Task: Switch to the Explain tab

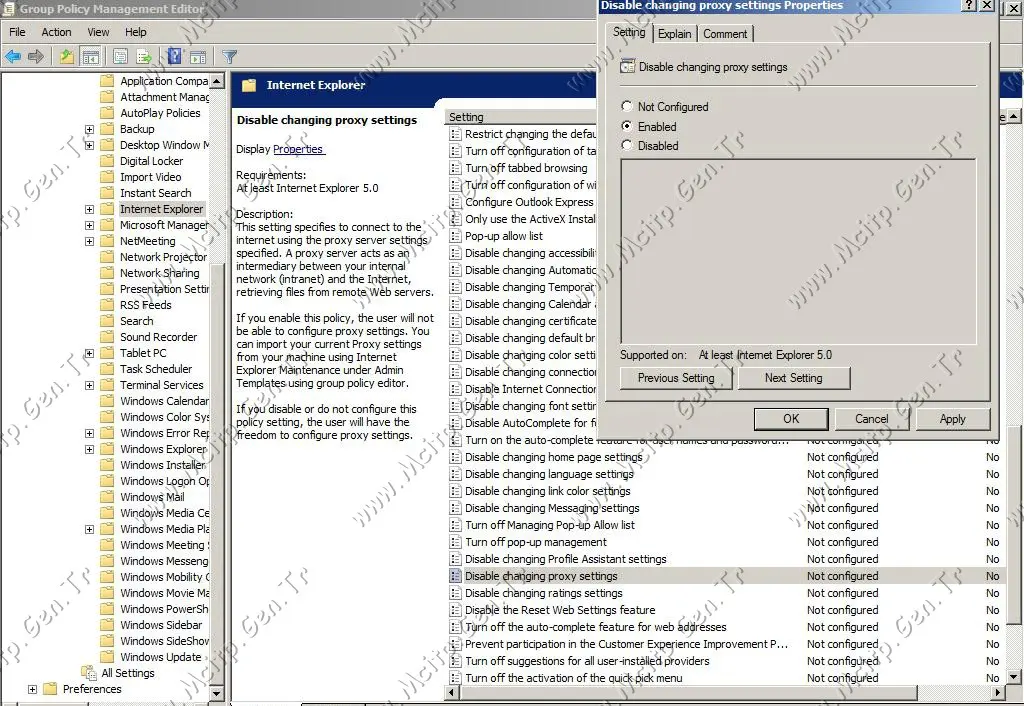Action: coord(675,34)
